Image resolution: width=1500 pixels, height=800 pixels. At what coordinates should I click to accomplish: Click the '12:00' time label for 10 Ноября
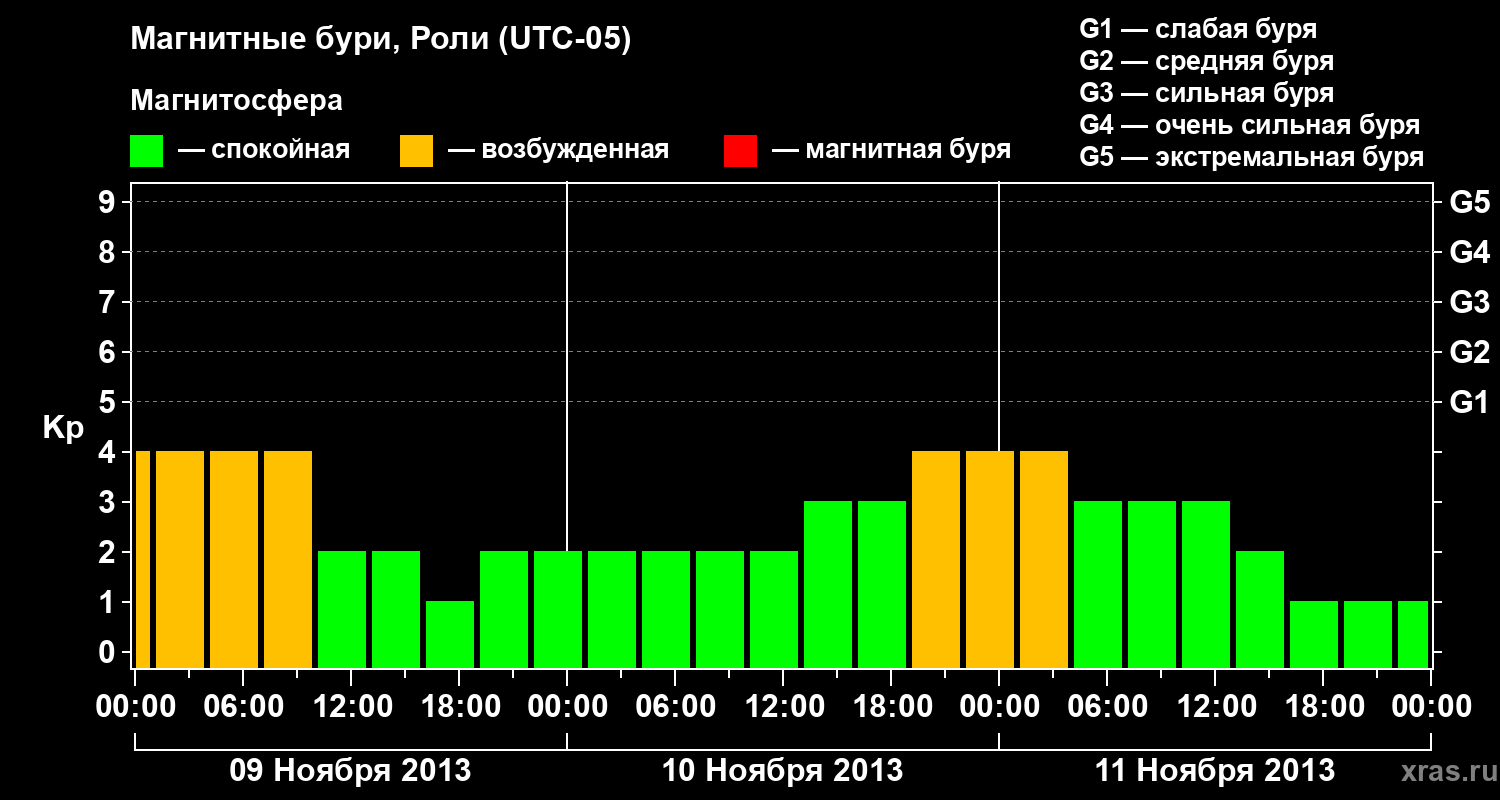(783, 706)
